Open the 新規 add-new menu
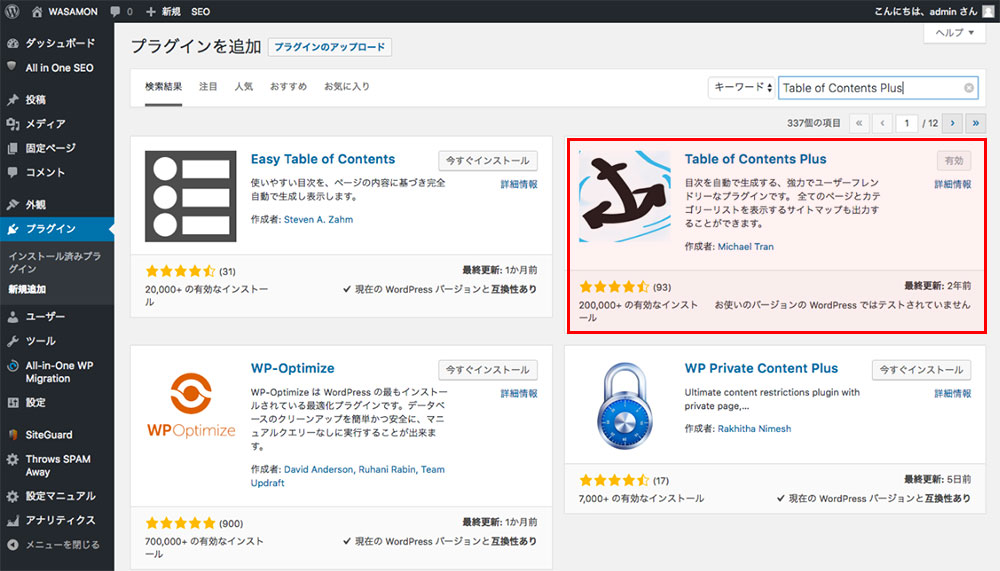The width and height of the screenshot is (1000, 571). [163, 11]
